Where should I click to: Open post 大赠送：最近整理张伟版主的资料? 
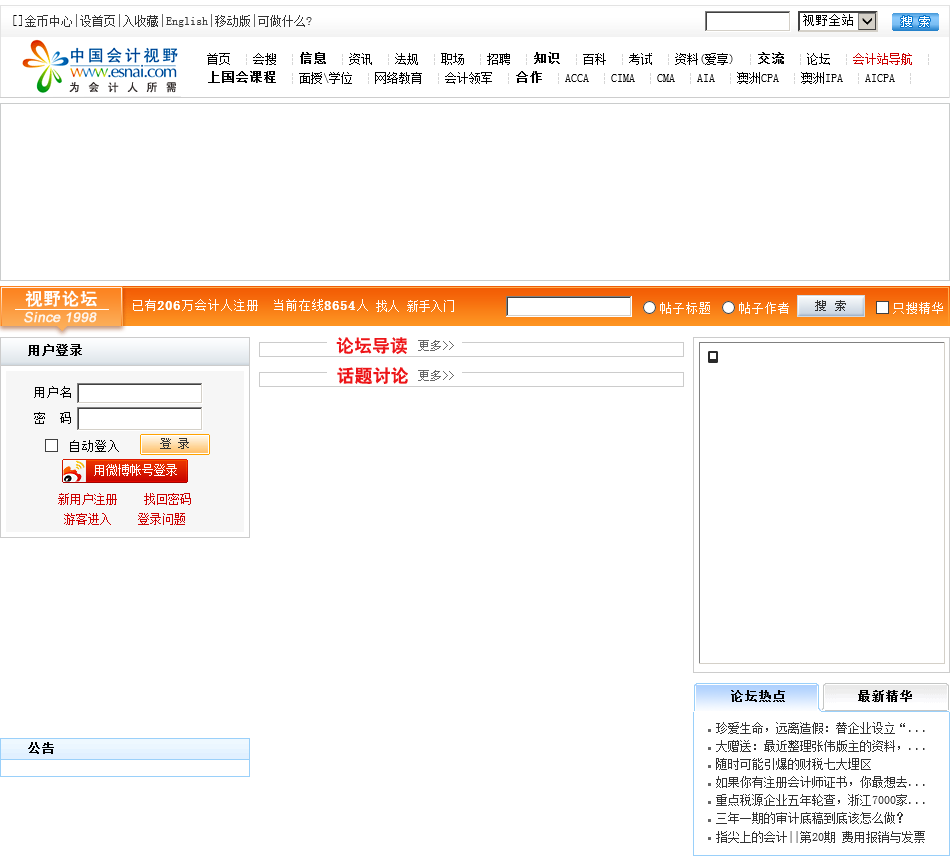[820, 746]
